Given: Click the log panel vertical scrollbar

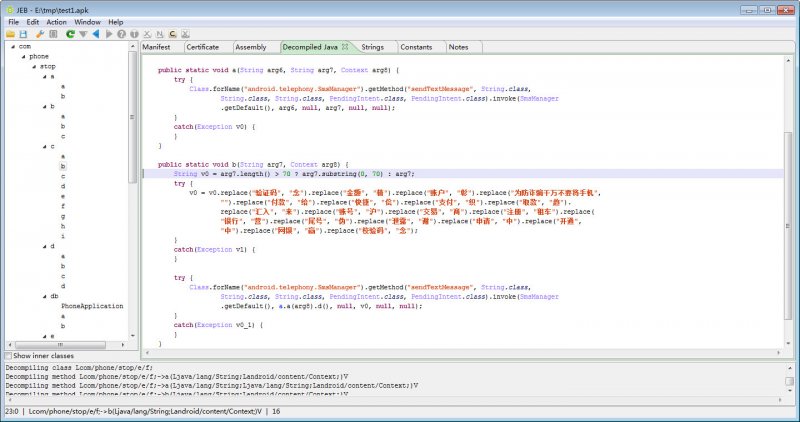Looking at the screenshot, I should tap(789, 381).
